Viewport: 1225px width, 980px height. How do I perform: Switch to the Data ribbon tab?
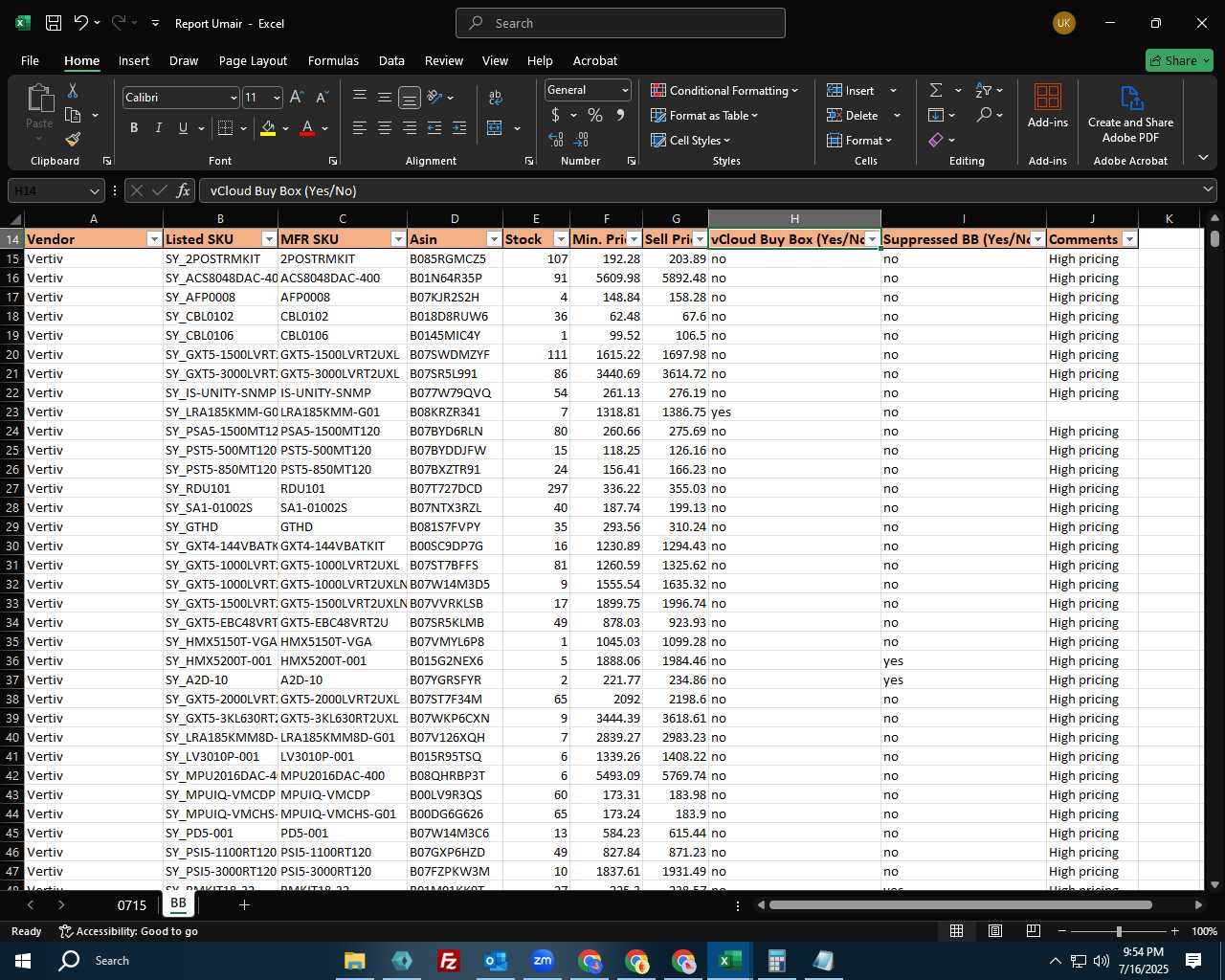point(391,60)
